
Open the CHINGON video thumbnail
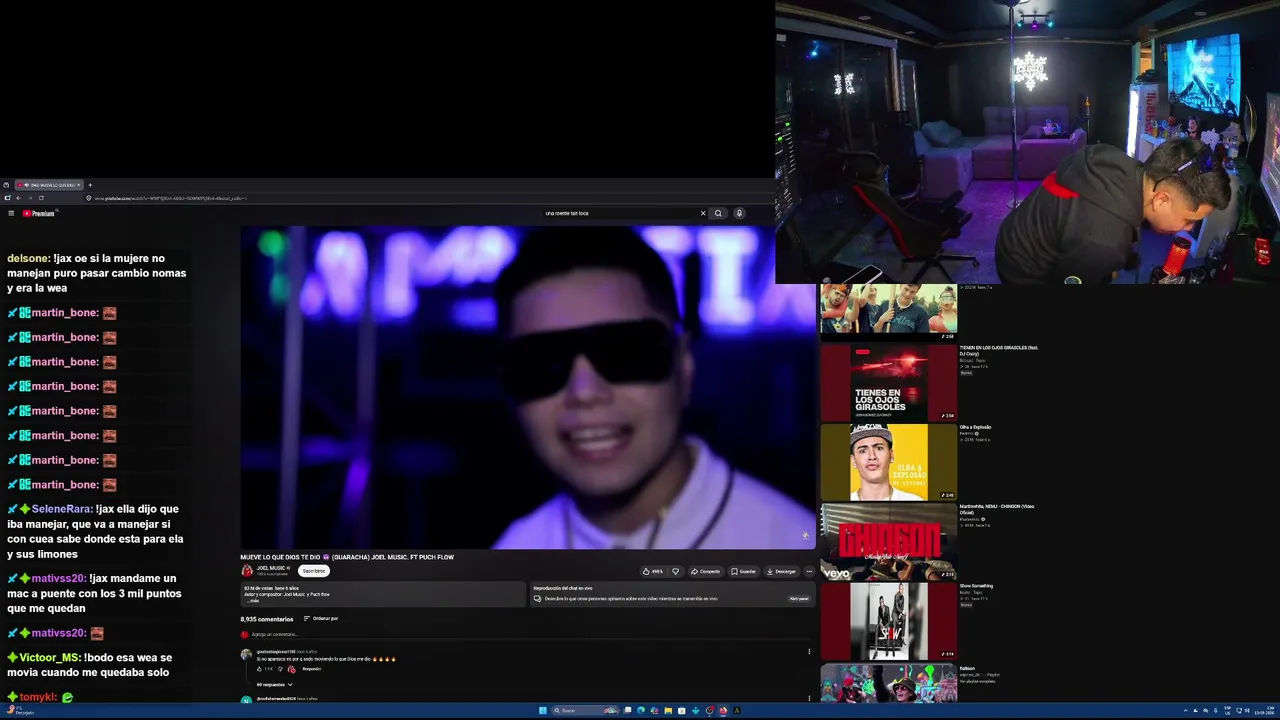point(888,541)
